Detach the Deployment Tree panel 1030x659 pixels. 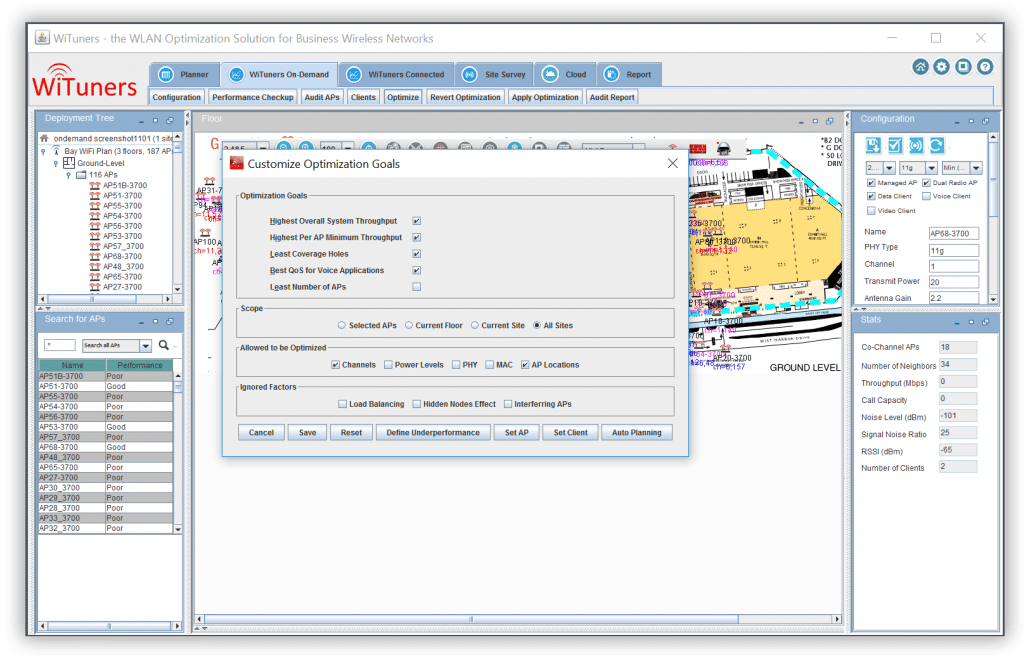pos(170,121)
